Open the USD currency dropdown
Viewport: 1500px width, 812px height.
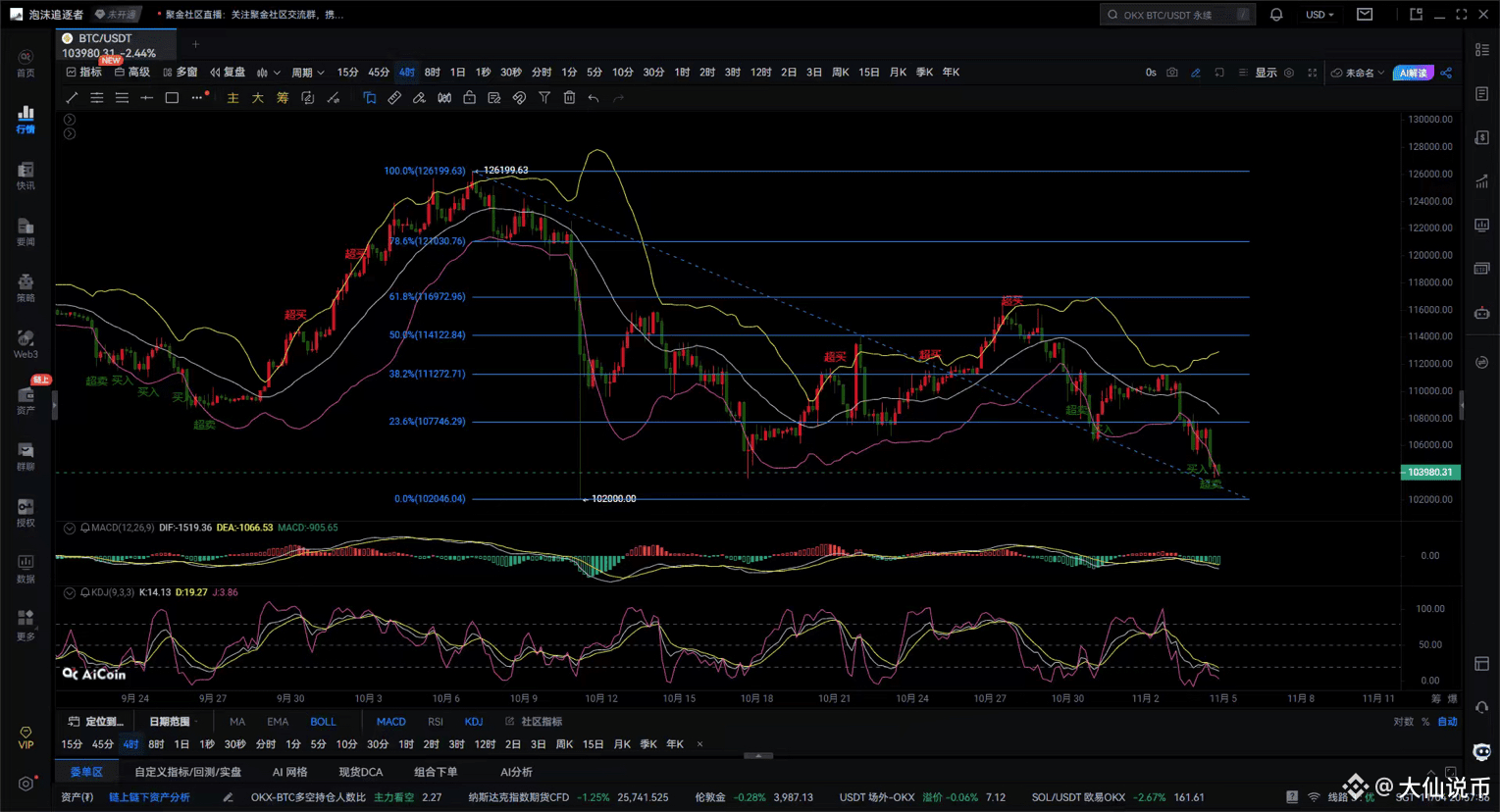point(1319,15)
